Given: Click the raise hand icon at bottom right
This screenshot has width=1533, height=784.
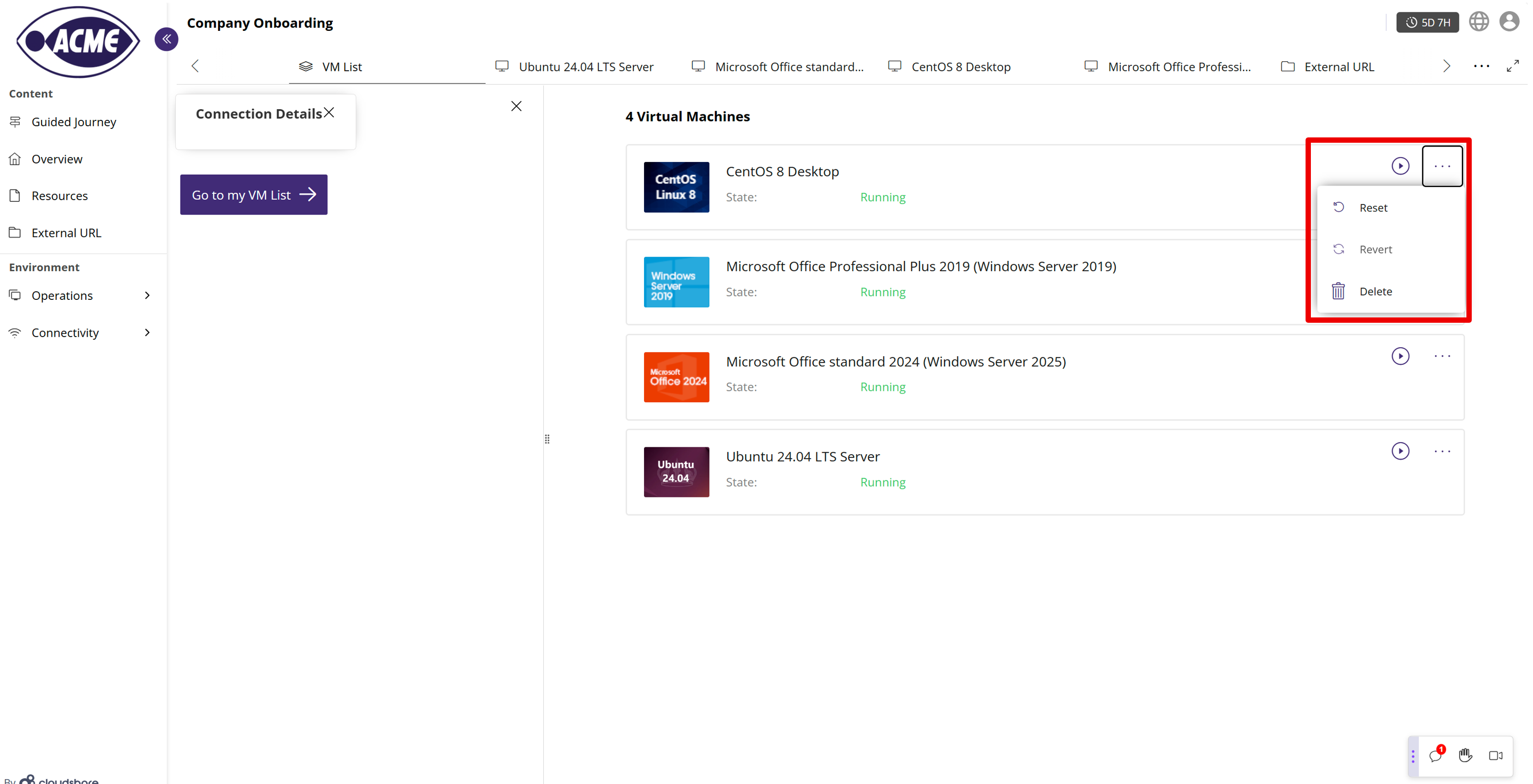Looking at the screenshot, I should [1465, 756].
